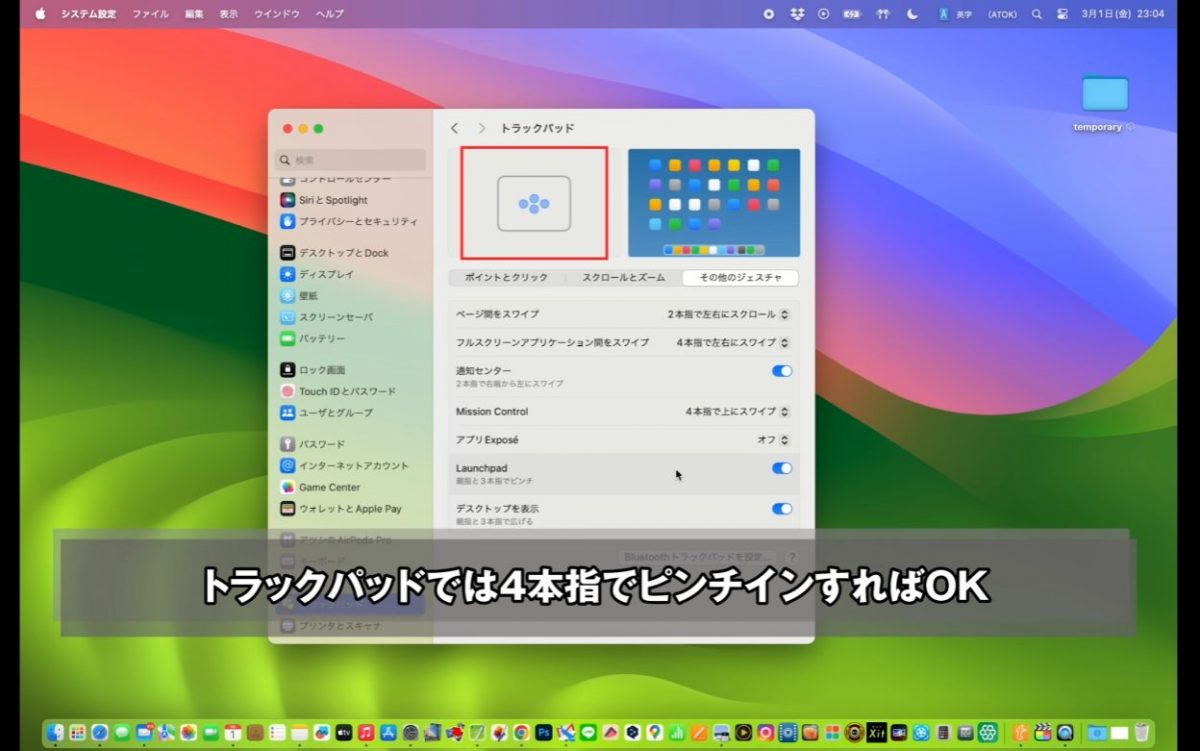Toggle デスクトップを表示 gesture switch
Image resolution: width=1200 pixels, height=751 pixels.
point(782,509)
